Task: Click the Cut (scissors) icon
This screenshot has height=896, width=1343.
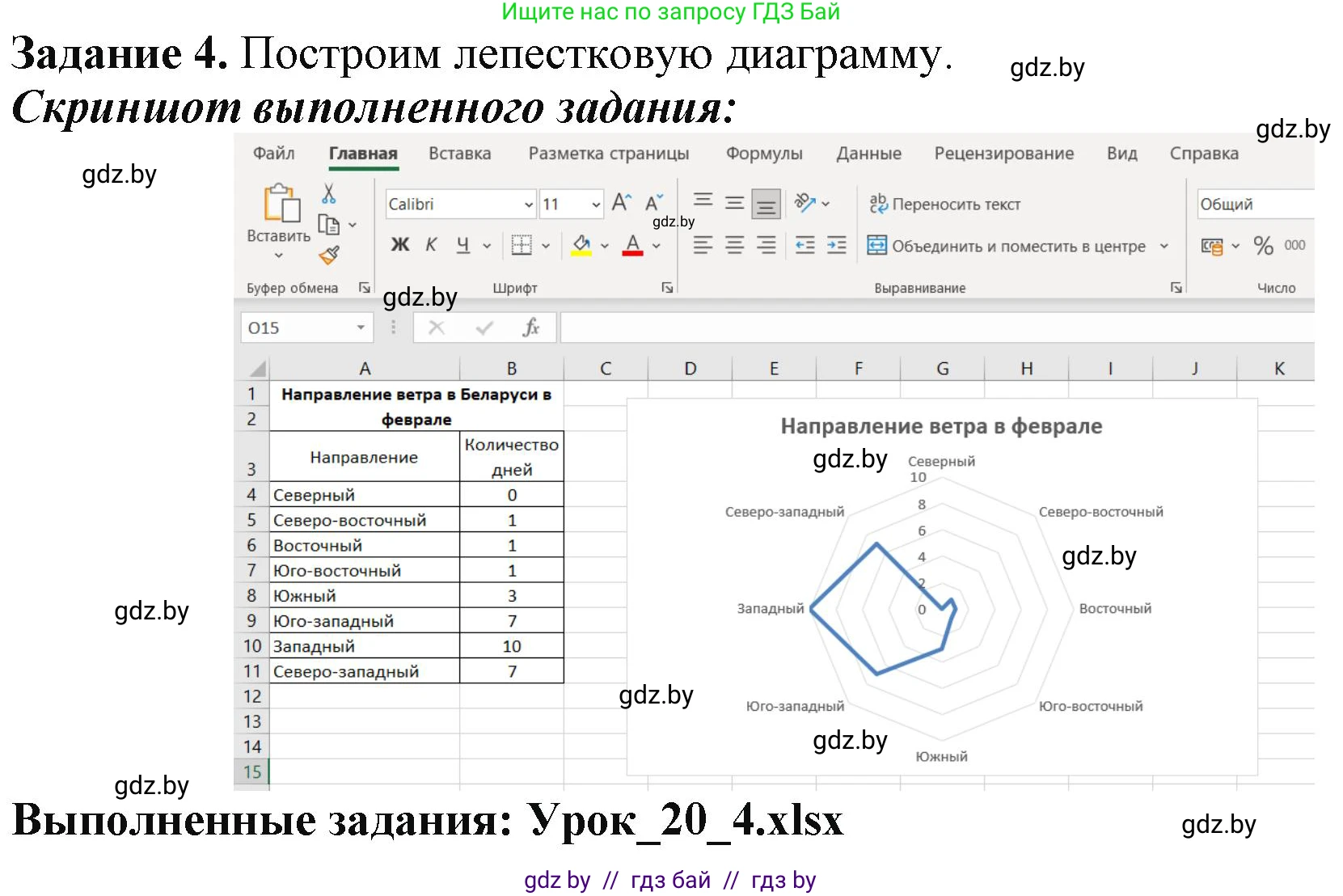Action: 330,194
